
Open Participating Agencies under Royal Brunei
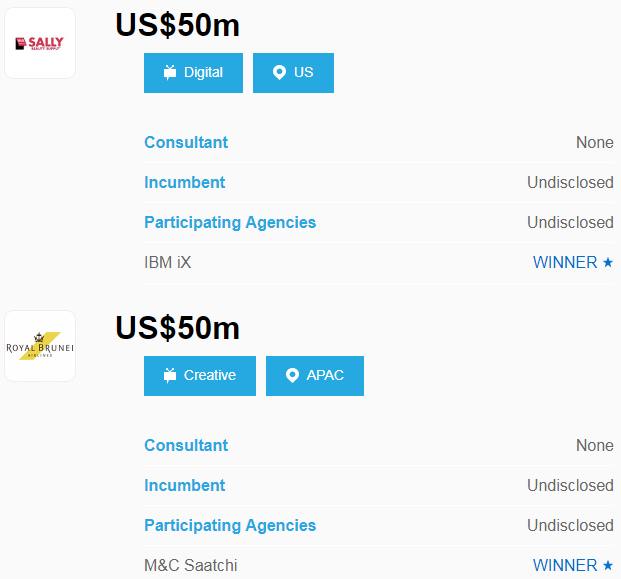tap(230, 526)
